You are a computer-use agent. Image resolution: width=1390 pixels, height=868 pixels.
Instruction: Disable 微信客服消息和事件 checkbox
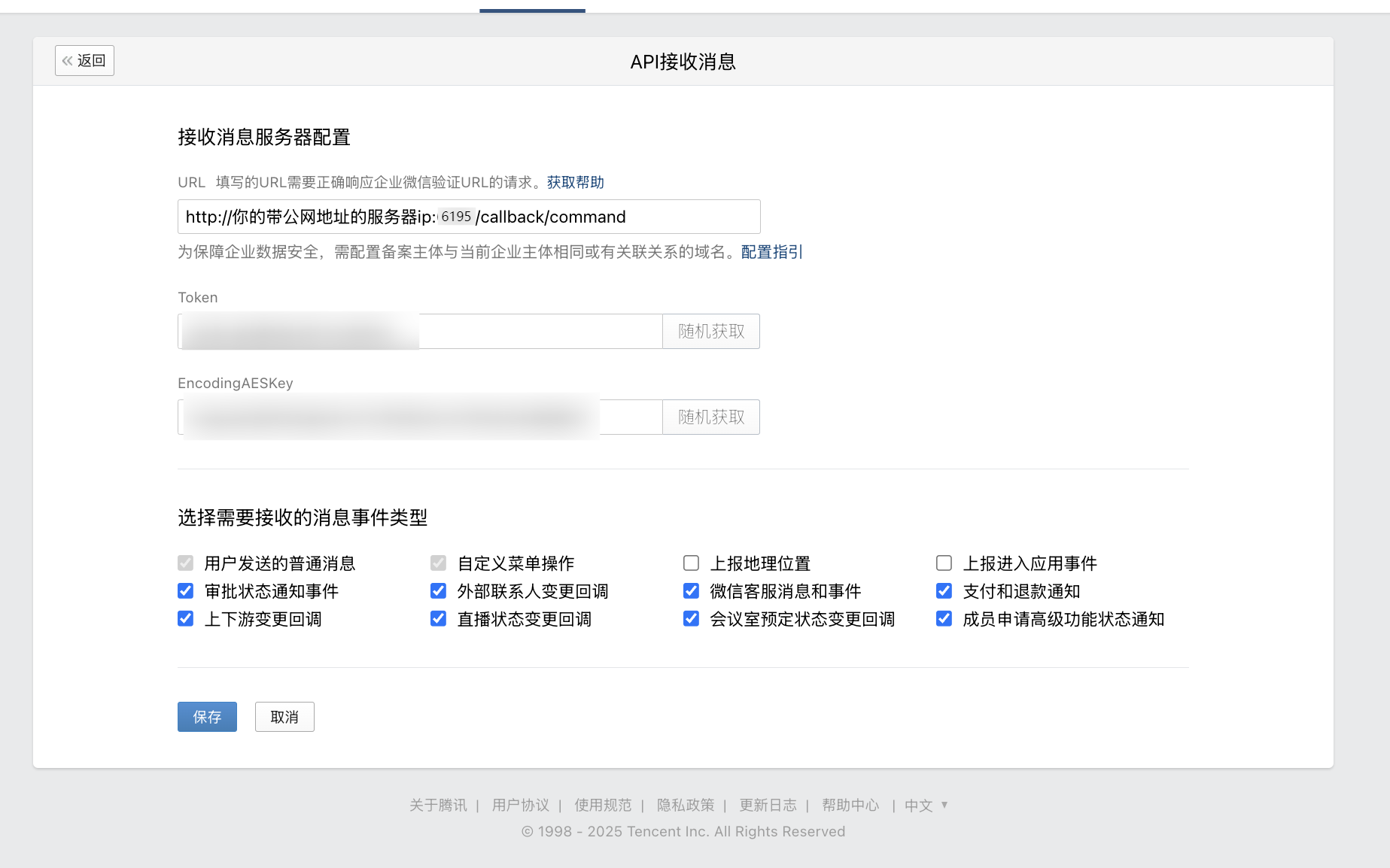pyautogui.click(x=691, y=591)
